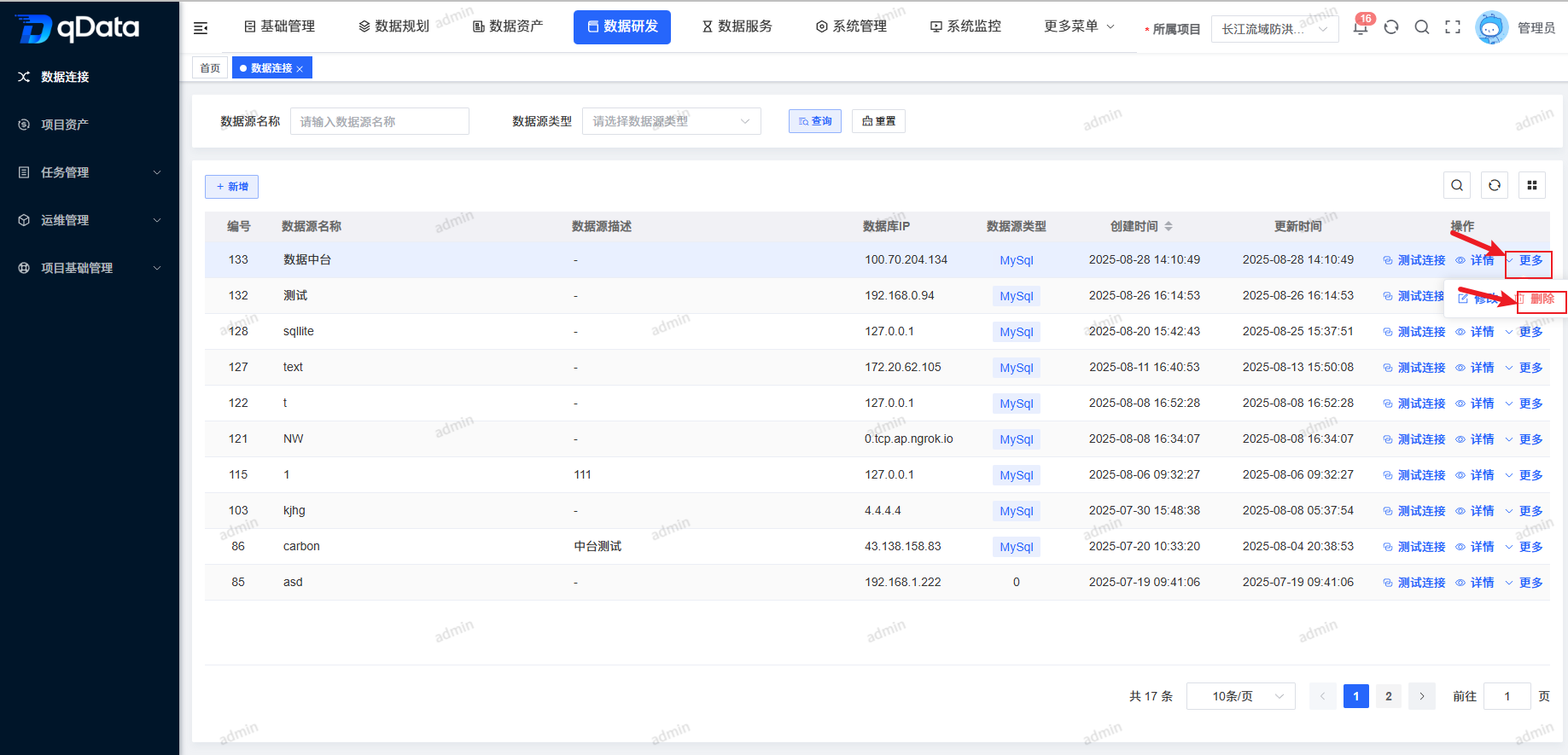The height and width of the screenshot is (755, 1568).
Task: Click the admin avatar image
Action: click(1492, 27)
